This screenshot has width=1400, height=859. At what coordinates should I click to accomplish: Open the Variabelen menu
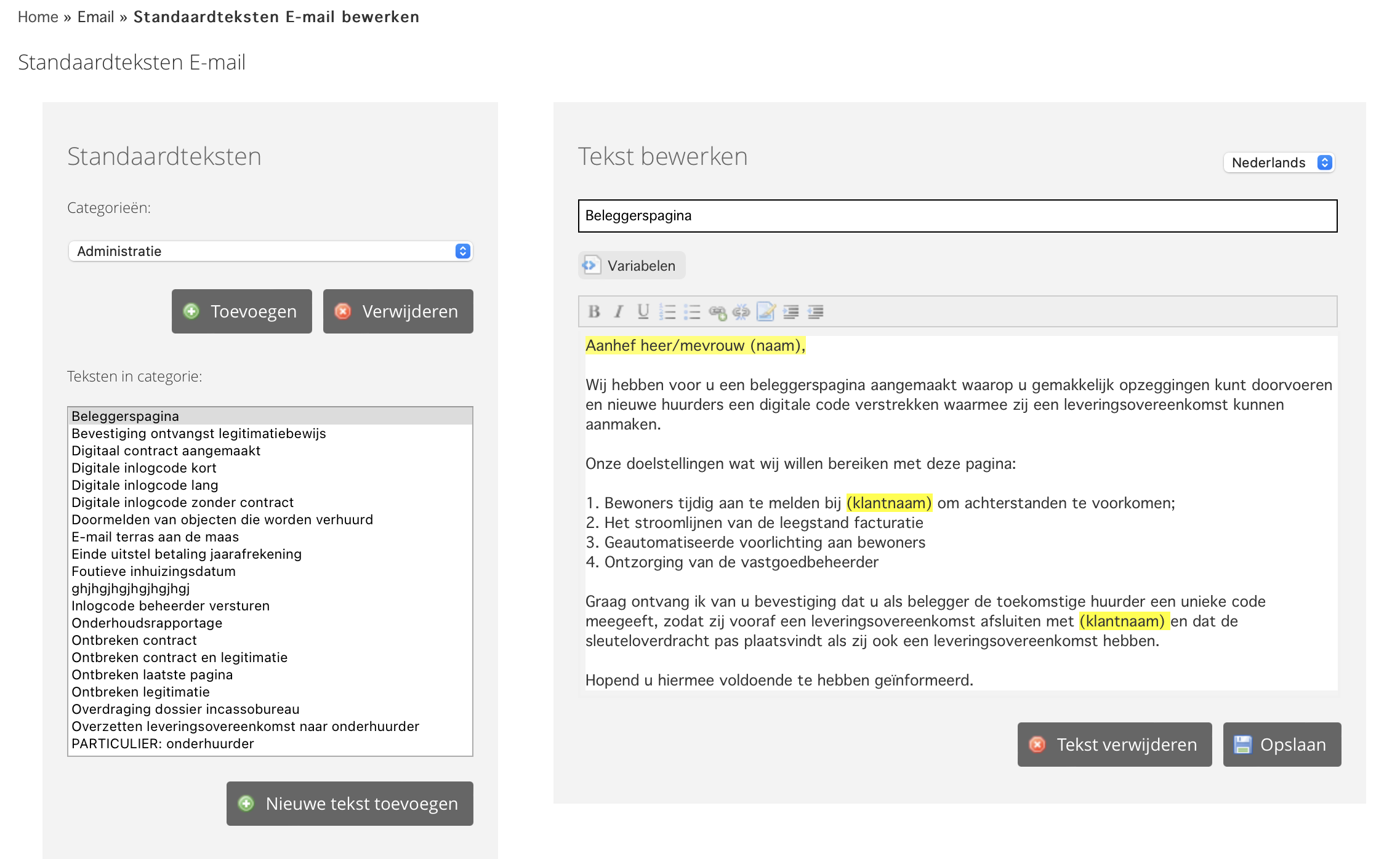(632, 266)
